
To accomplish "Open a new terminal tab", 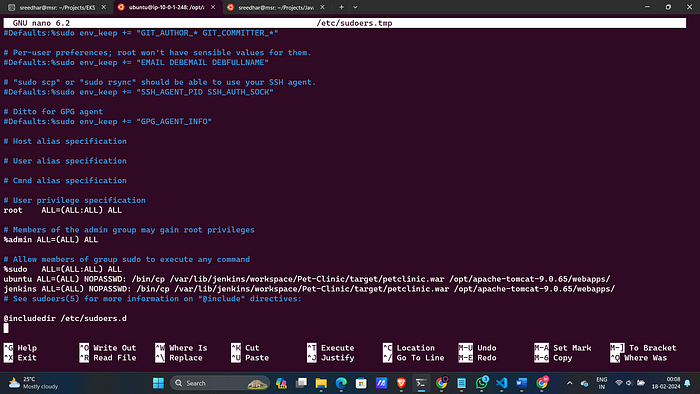I will click(x=342, y=7).
